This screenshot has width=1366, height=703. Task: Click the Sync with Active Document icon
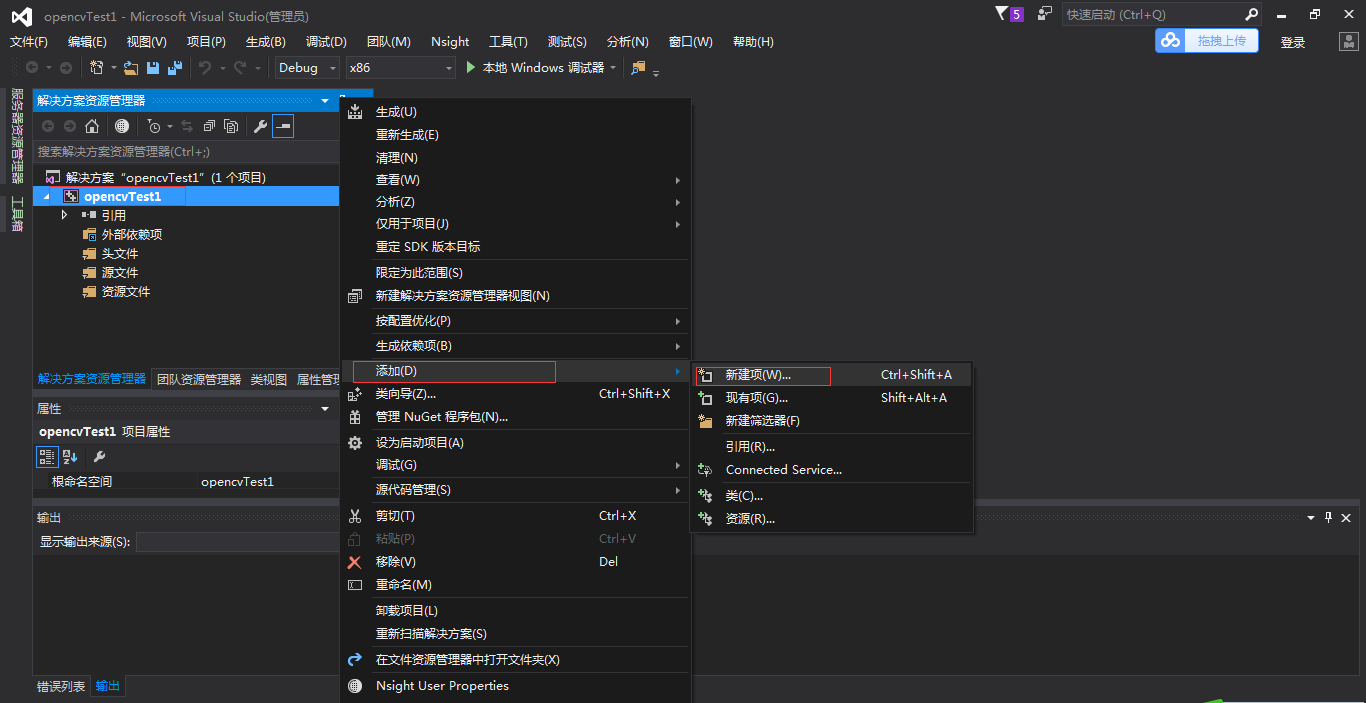pyautogui.click(x=188, y=126)
